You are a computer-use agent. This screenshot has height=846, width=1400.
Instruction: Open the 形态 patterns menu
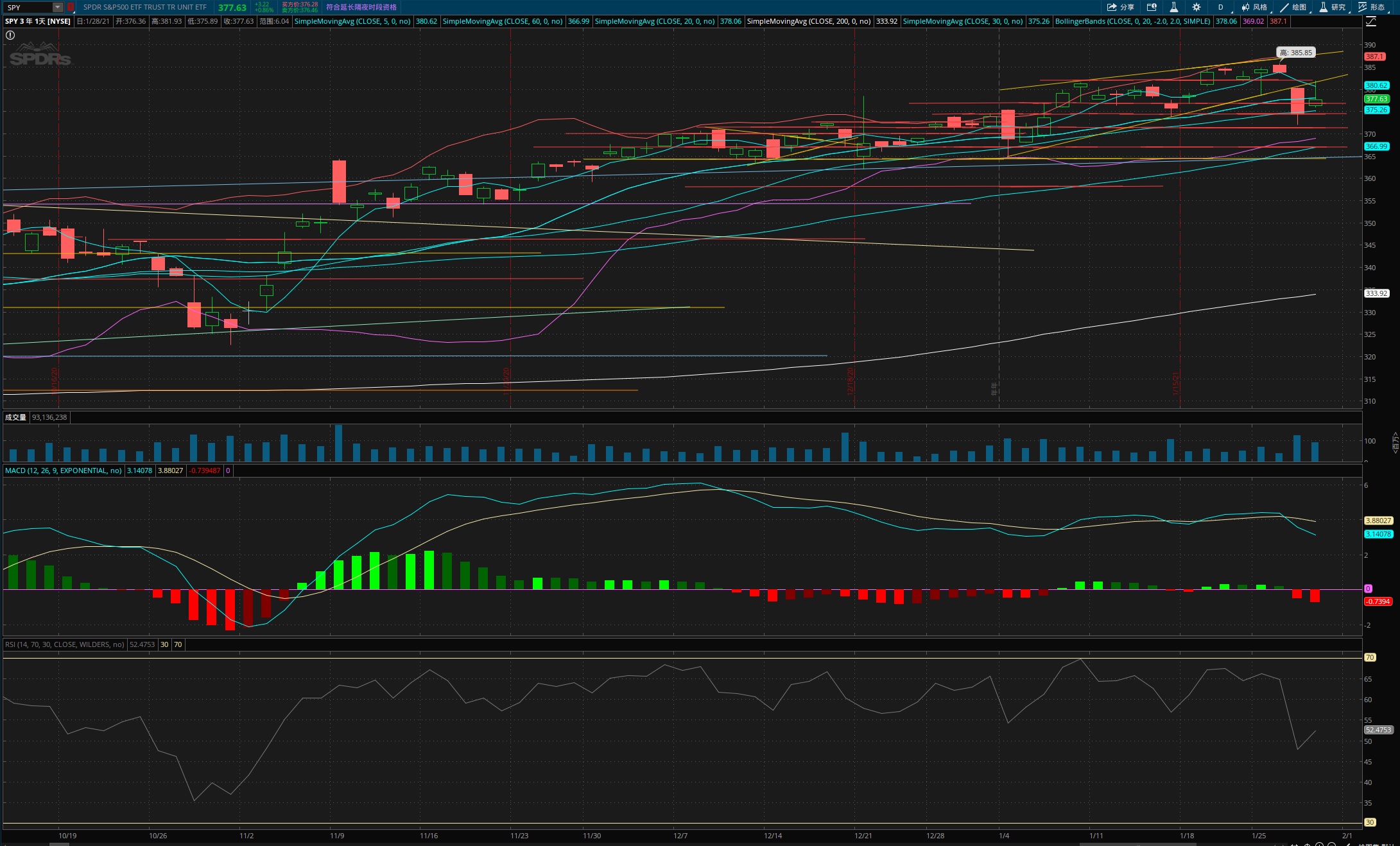tap(1372, 7)
